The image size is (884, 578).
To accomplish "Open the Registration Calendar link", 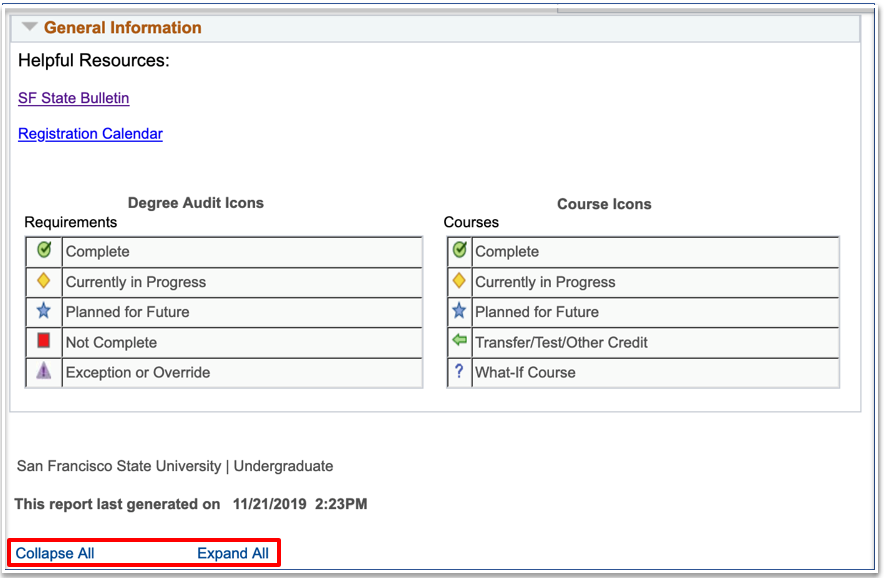I will coord(90,133).
